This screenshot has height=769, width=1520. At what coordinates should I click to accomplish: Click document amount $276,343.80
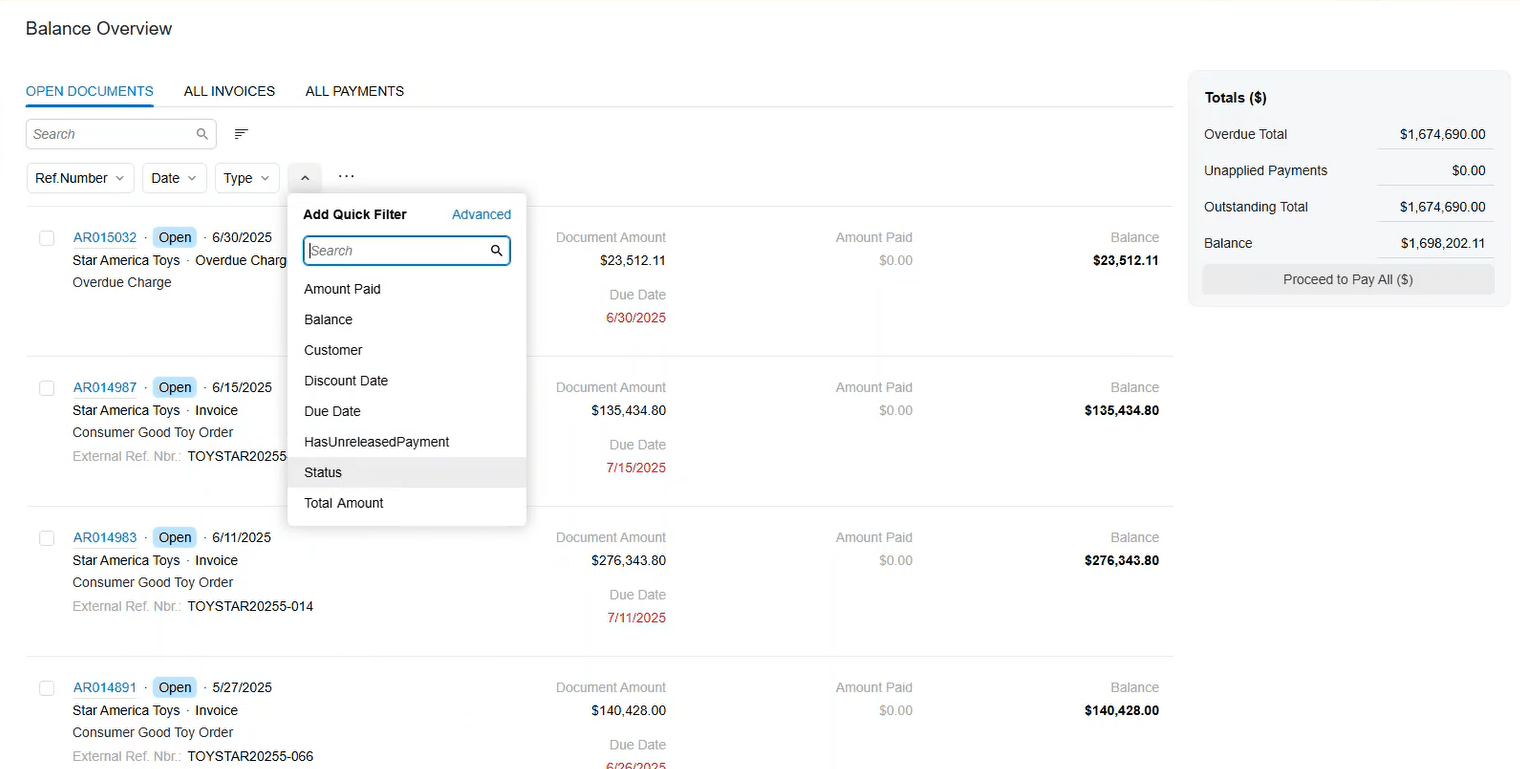(x=628, y=561)
